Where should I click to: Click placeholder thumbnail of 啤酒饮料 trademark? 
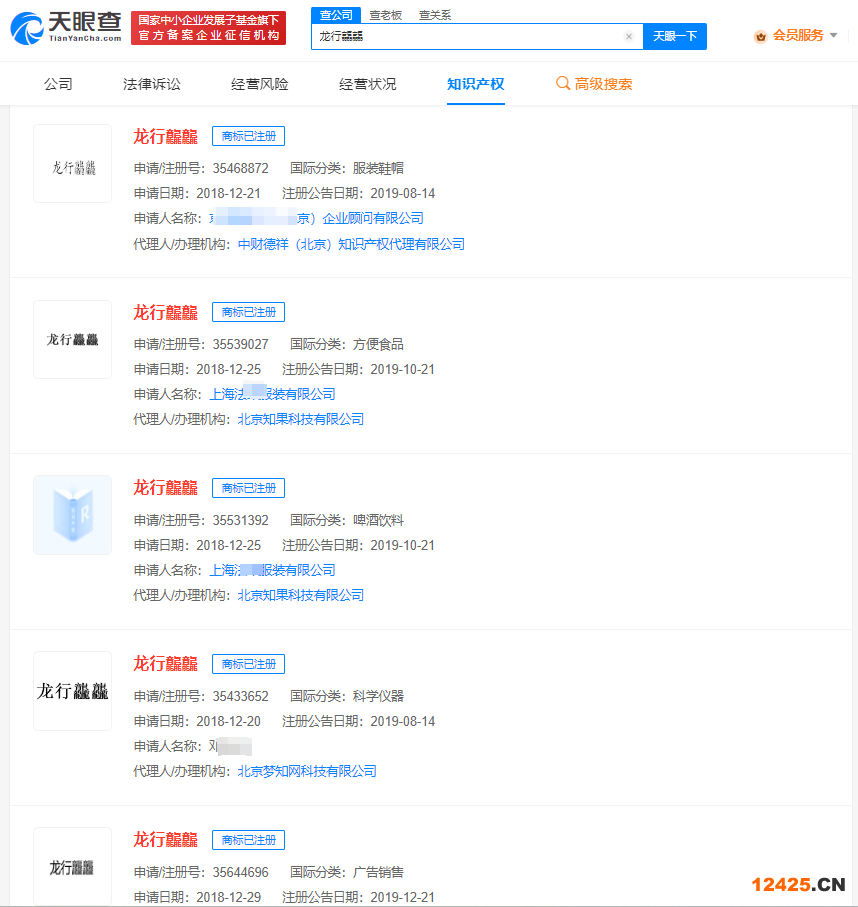point(73,515)
